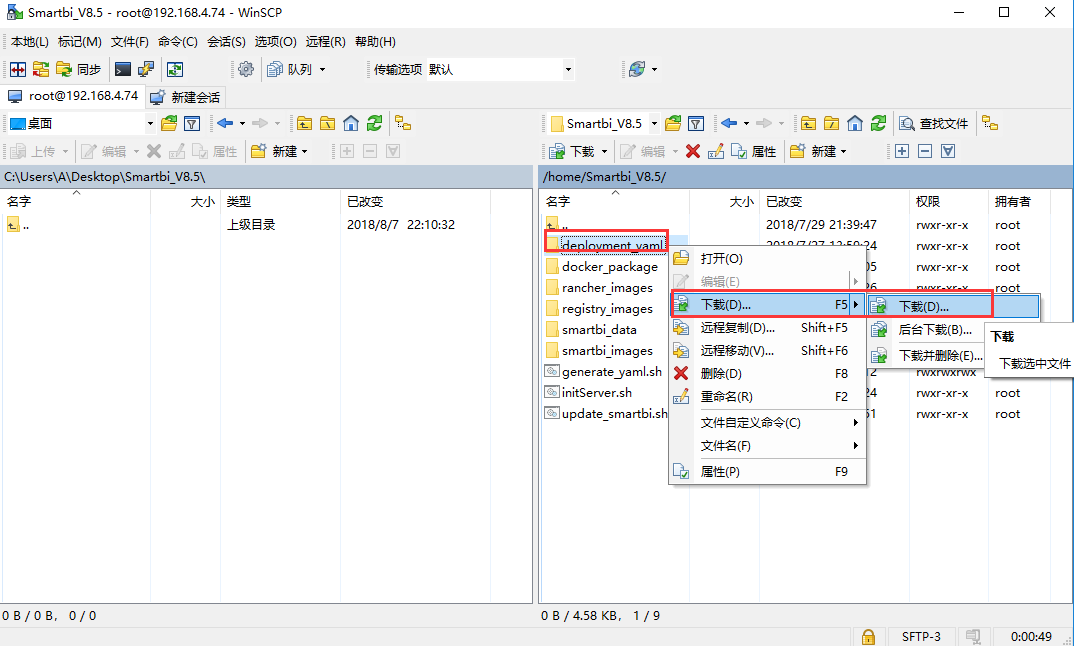The image size is (1074, 646).
Task: Click 属性 in the remote panel toolbar
Action: pyautogui.click(x=753, y=151)
